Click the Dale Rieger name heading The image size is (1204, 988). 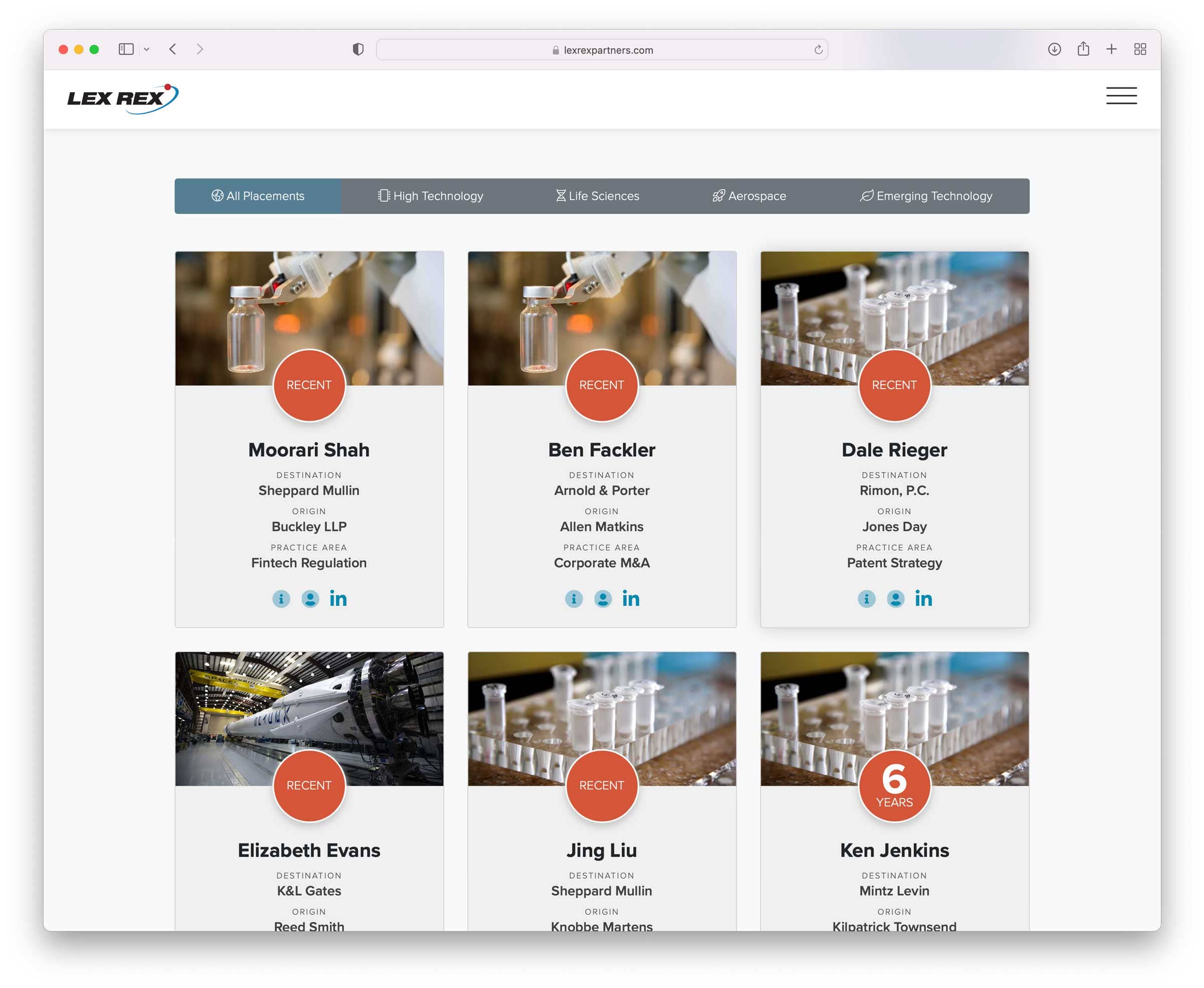click(x=894, y=450)
